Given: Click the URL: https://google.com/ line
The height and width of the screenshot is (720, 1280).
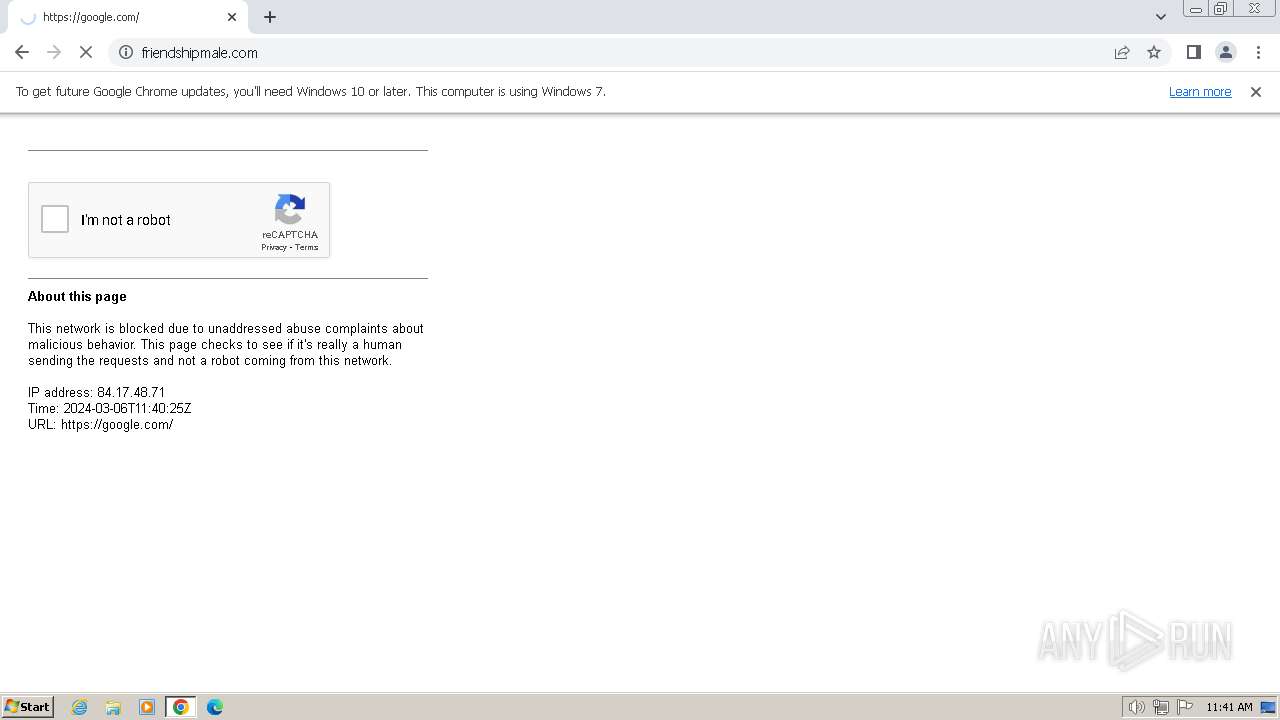Looking at the screenshot, I should (100, 424).
